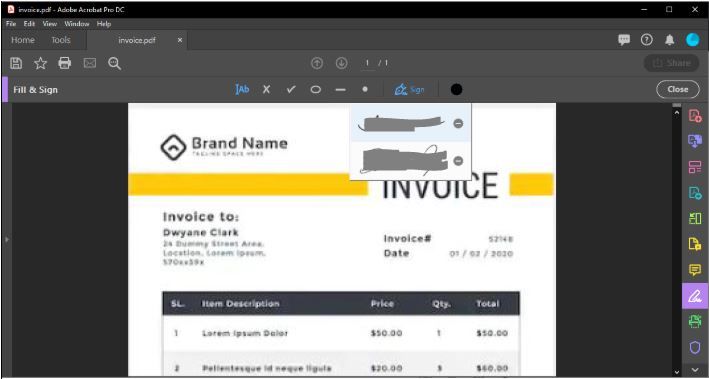Open Edit PDF tool in right sidebar
Viewport: 709px width, 379px height.
695,193
